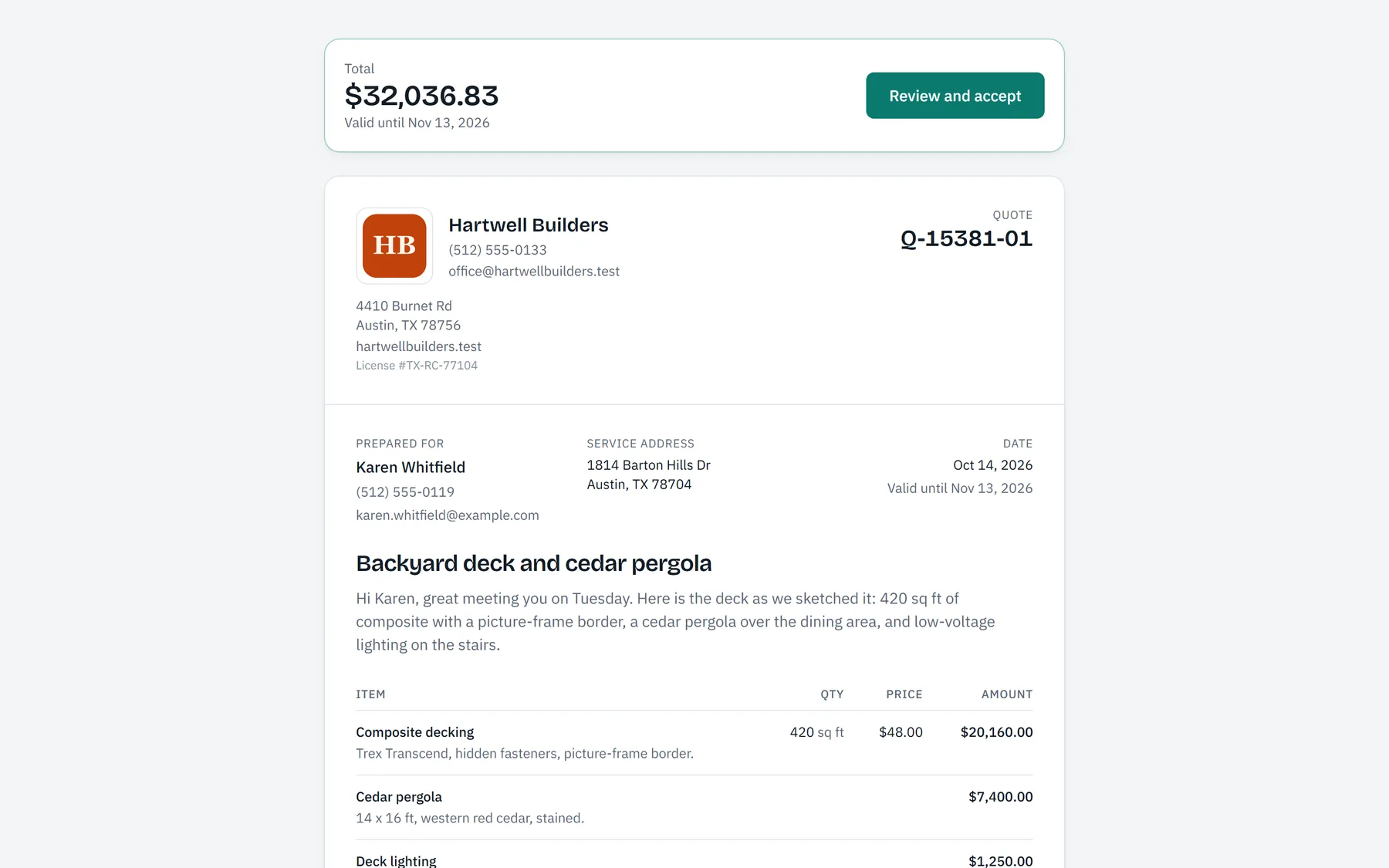Screen dimensions: 1389x868
Task: Click the ITEM column header
Action: [370, 694]
